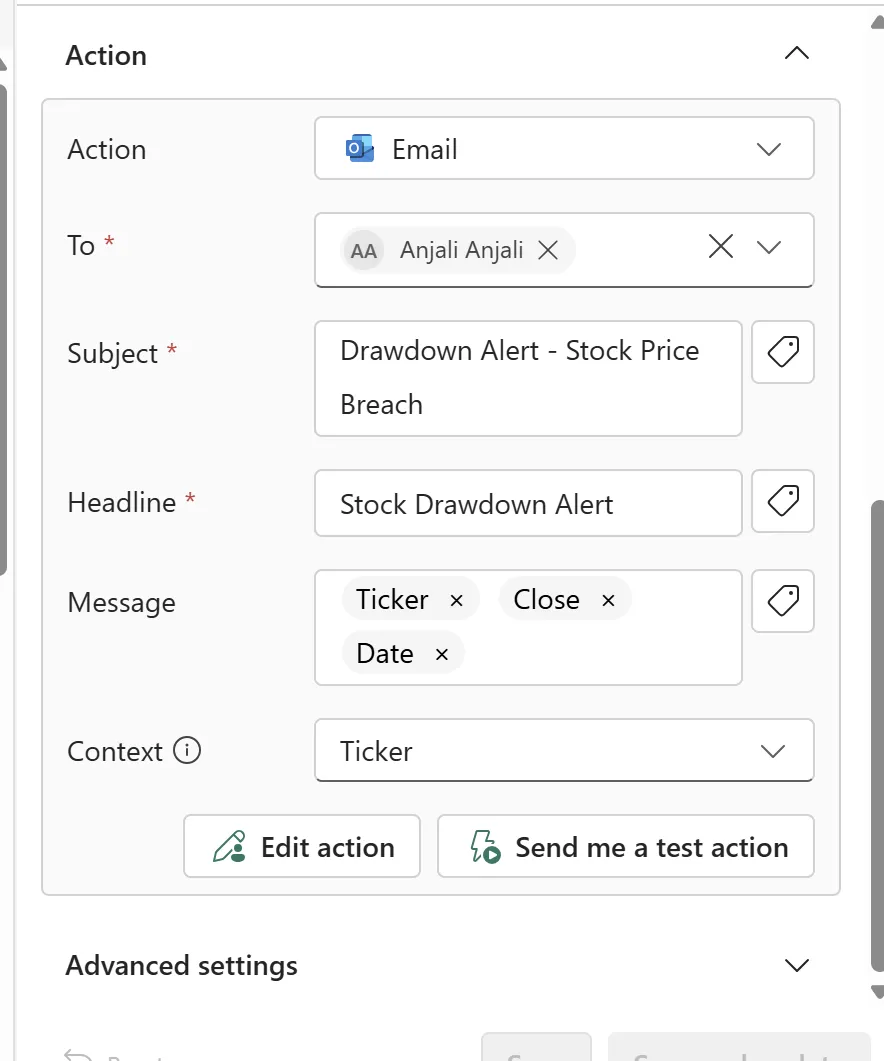Open tag picker beside Headline

point(783,501)
